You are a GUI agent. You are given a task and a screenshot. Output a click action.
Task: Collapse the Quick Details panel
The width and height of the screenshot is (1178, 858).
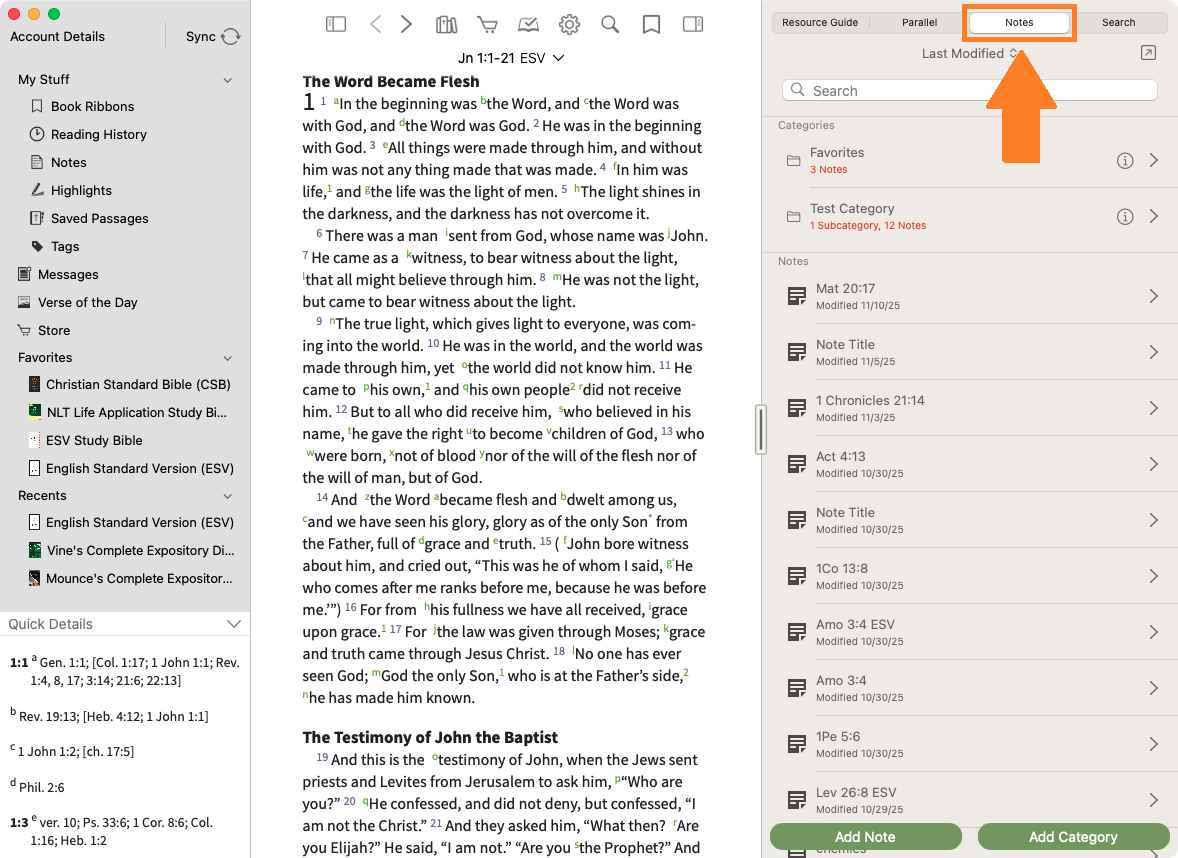[x=234, y=624]
